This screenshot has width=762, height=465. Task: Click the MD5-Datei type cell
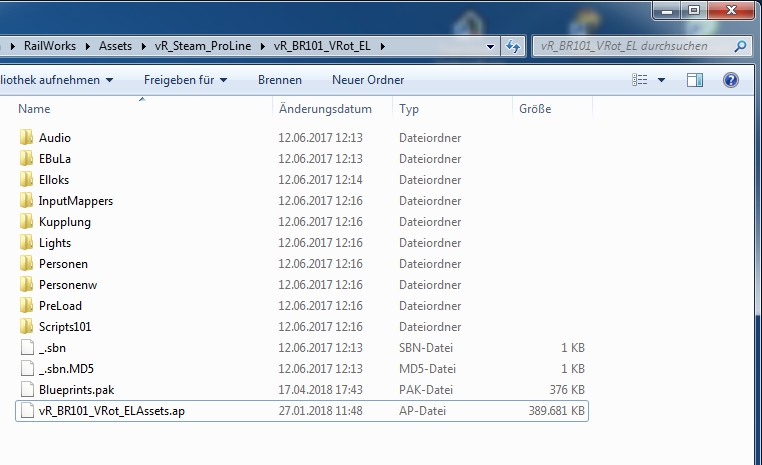click(x=427, y=369)
